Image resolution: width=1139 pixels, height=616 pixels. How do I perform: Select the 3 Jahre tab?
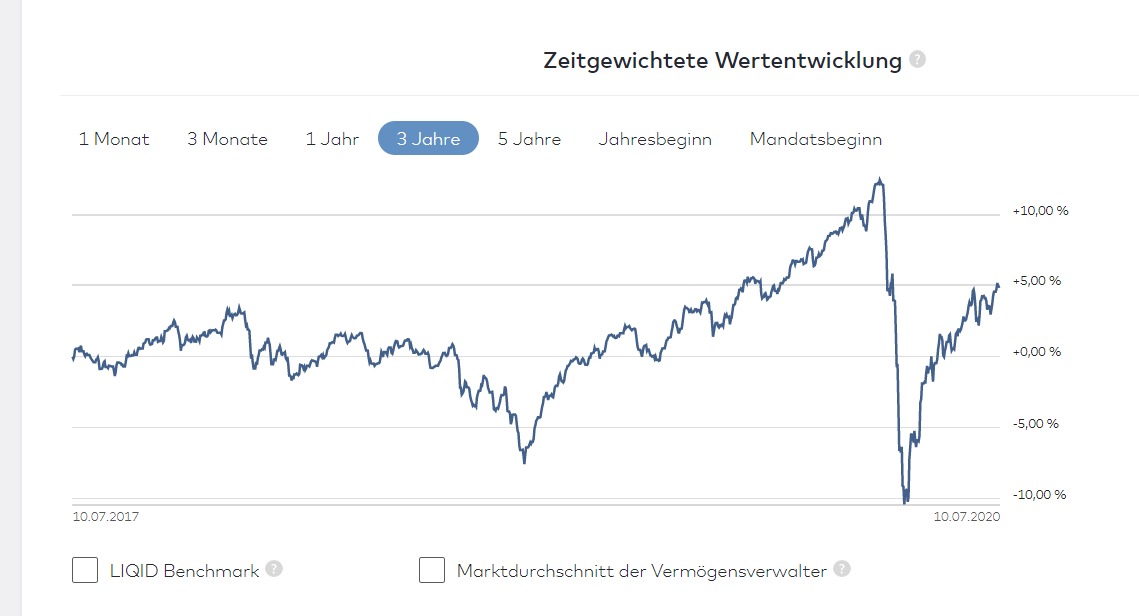click(x=428, y=139)
